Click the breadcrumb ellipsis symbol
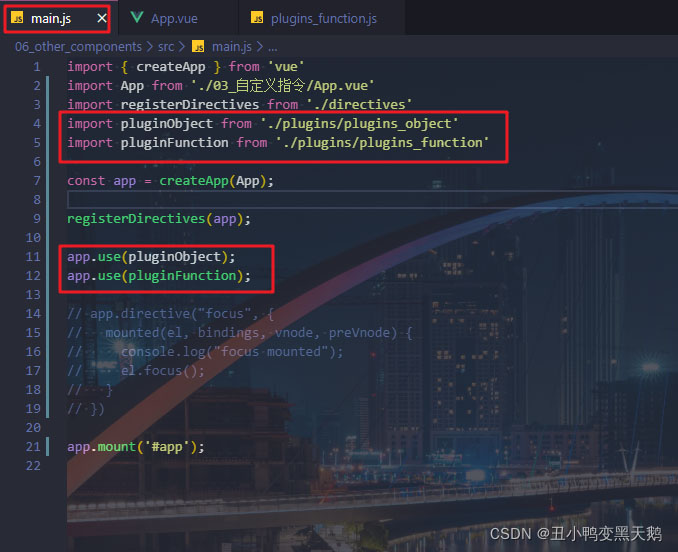Viewport: 678px width, 552px height. (x=272, y=47)
